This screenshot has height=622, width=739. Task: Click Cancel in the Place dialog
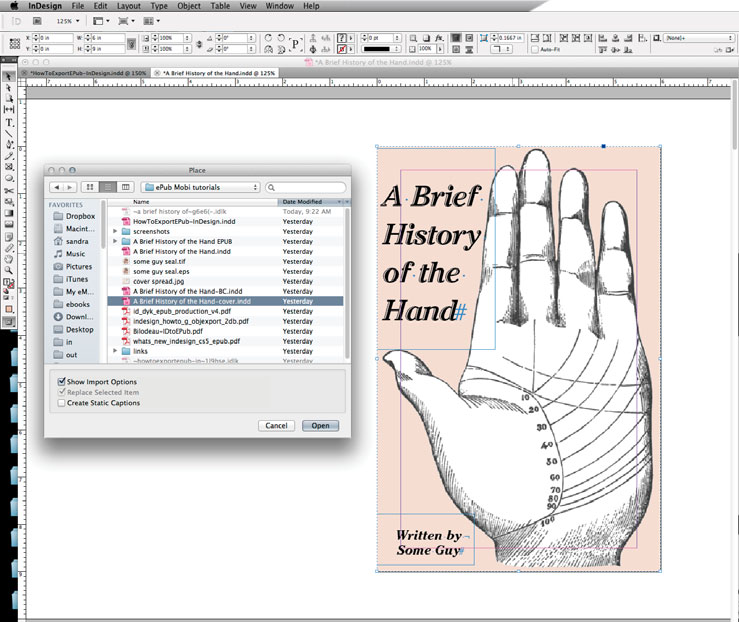point(275,425)
